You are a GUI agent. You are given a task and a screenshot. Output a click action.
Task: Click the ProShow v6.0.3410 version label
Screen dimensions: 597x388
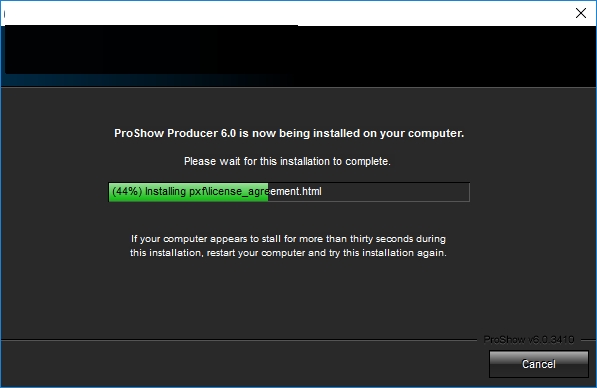529,339
